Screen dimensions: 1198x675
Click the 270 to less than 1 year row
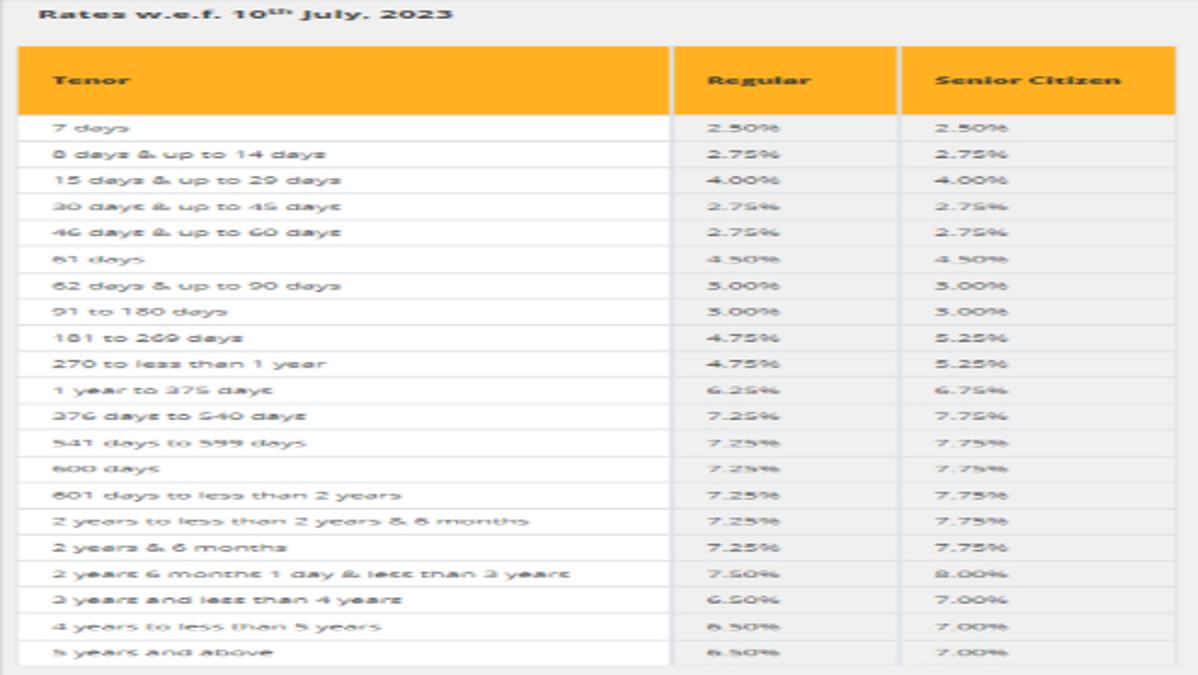[x=597, y=364]
